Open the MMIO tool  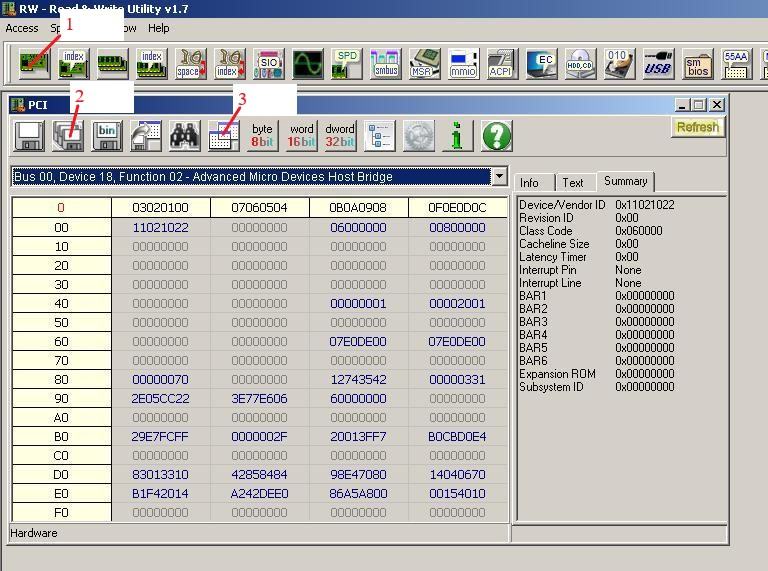(x=463, y=64)
